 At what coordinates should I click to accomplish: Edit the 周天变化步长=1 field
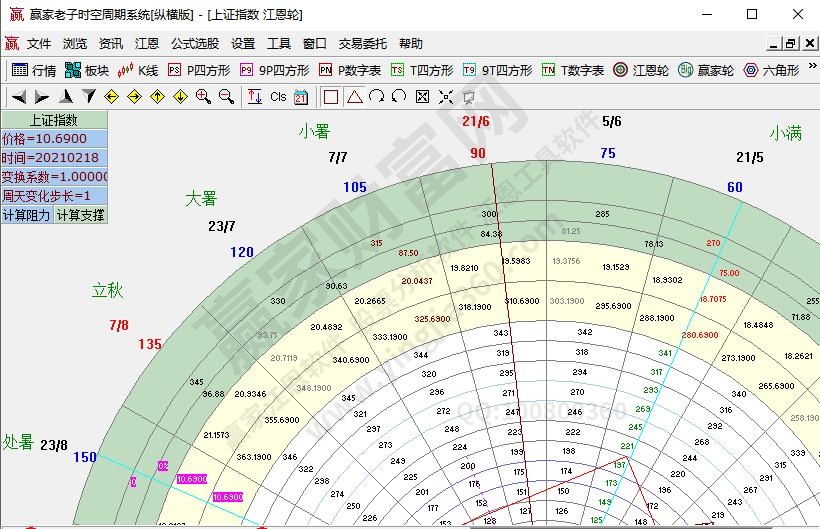[54, 196]
